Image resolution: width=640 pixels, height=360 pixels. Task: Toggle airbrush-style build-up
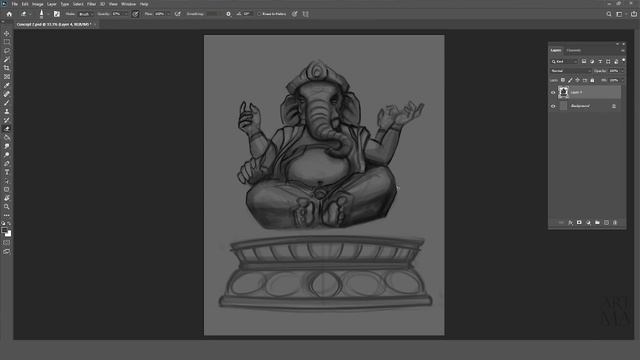click(x=178, y=14)
